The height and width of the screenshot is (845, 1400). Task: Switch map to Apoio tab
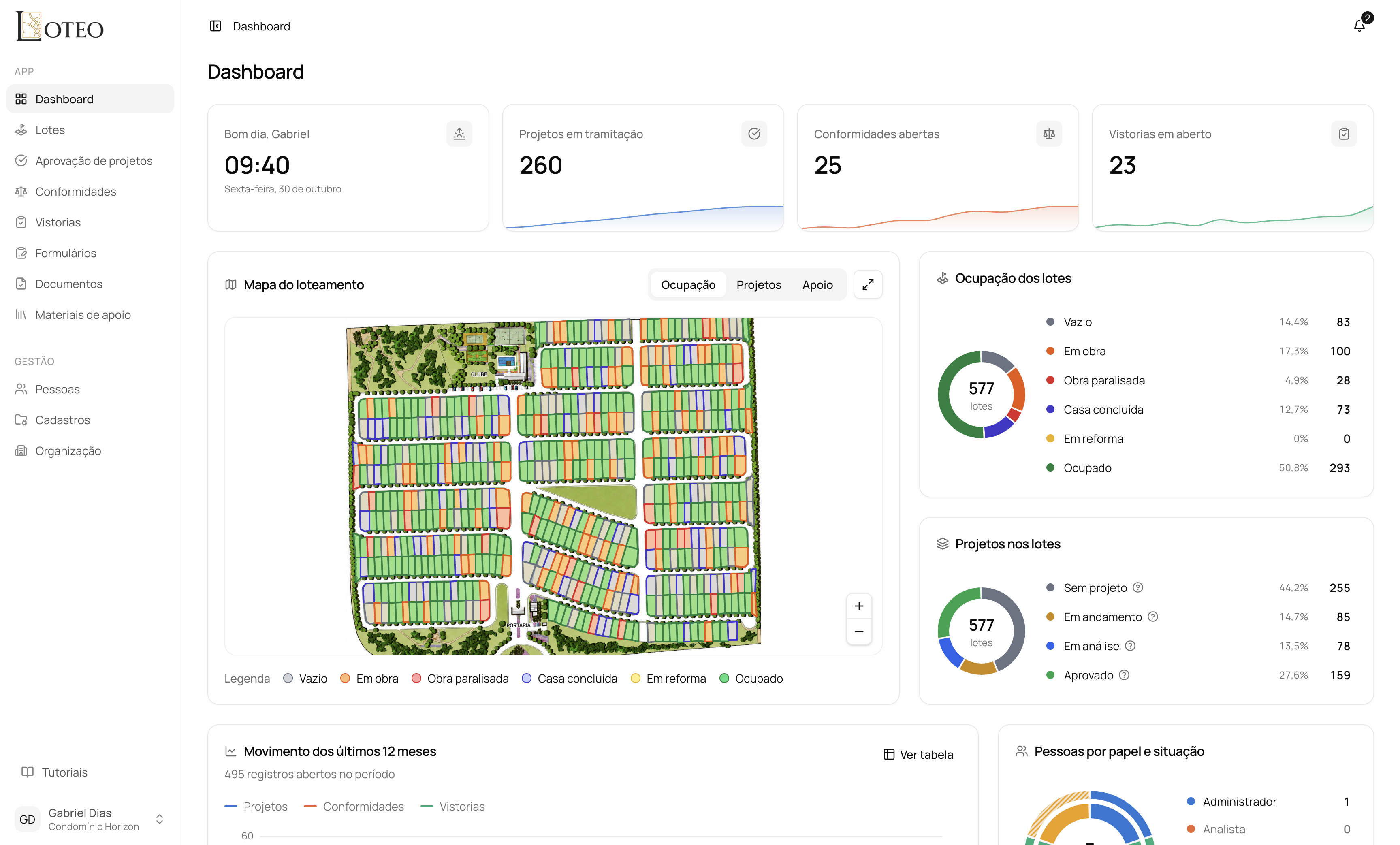(x=817, y=285)
